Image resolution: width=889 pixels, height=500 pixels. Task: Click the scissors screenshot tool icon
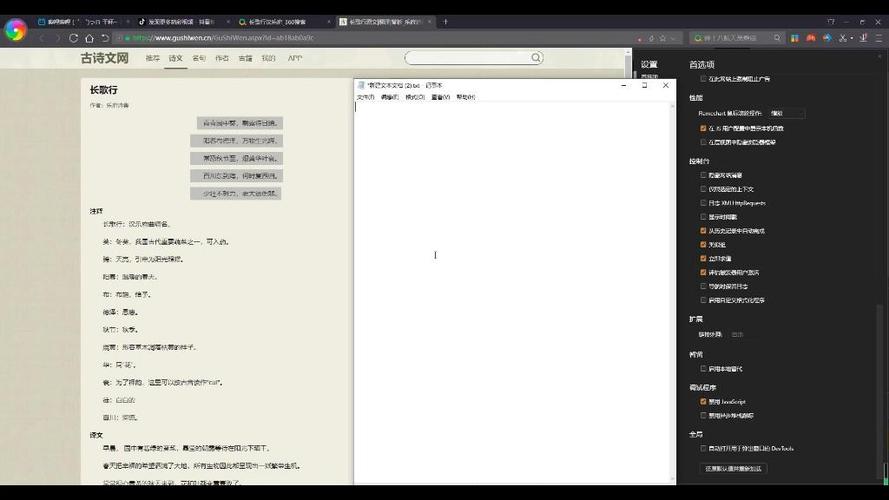coord(843,38)
